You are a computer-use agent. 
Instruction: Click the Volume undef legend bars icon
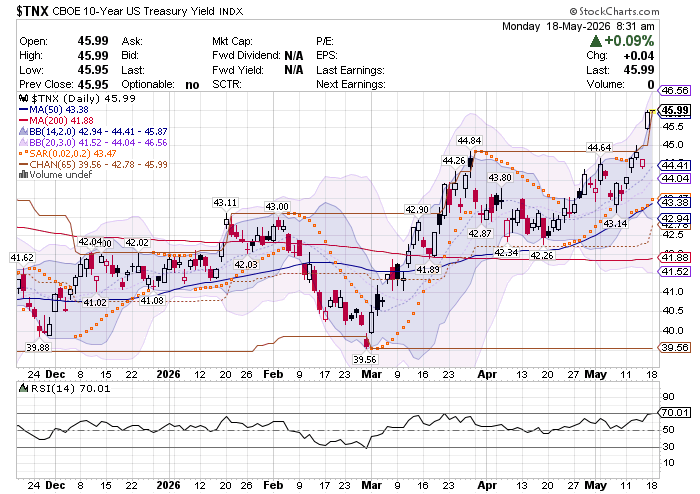click(24, 174)
